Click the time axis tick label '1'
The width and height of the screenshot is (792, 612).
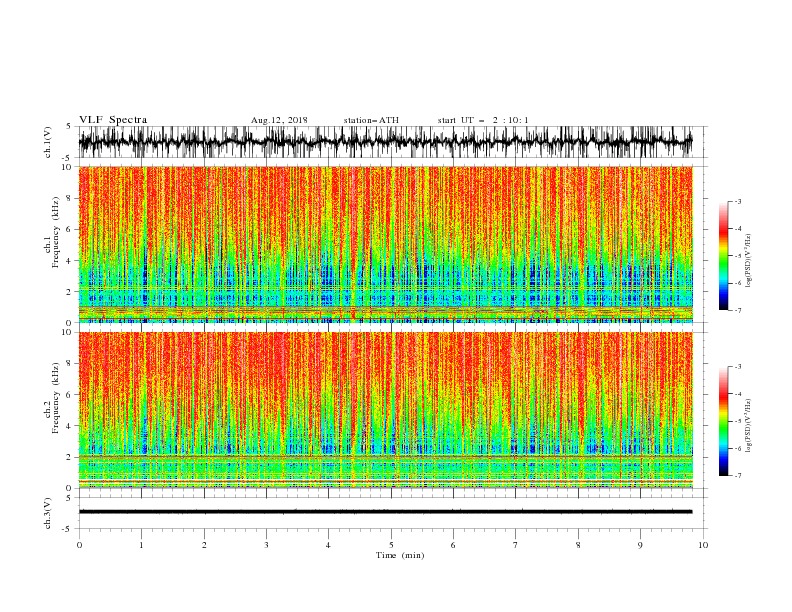pos(141,545)
